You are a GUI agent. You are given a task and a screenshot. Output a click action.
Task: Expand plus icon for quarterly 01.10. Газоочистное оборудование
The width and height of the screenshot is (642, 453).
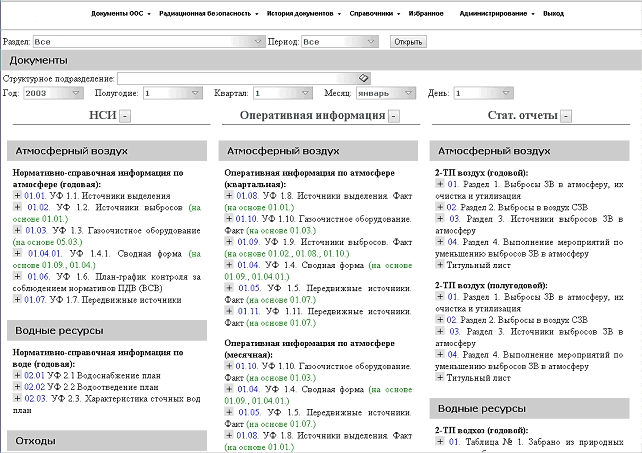[229, 218]
